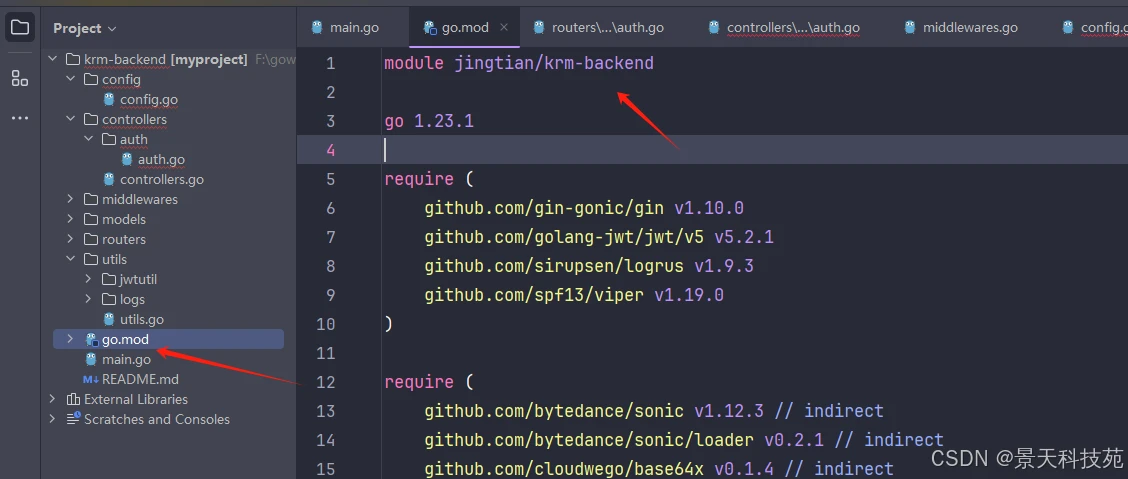The width and height of the screenshot is (1128, 479).
Task: Click the jwtutil folder icon
Action: [x=109, y=279]
